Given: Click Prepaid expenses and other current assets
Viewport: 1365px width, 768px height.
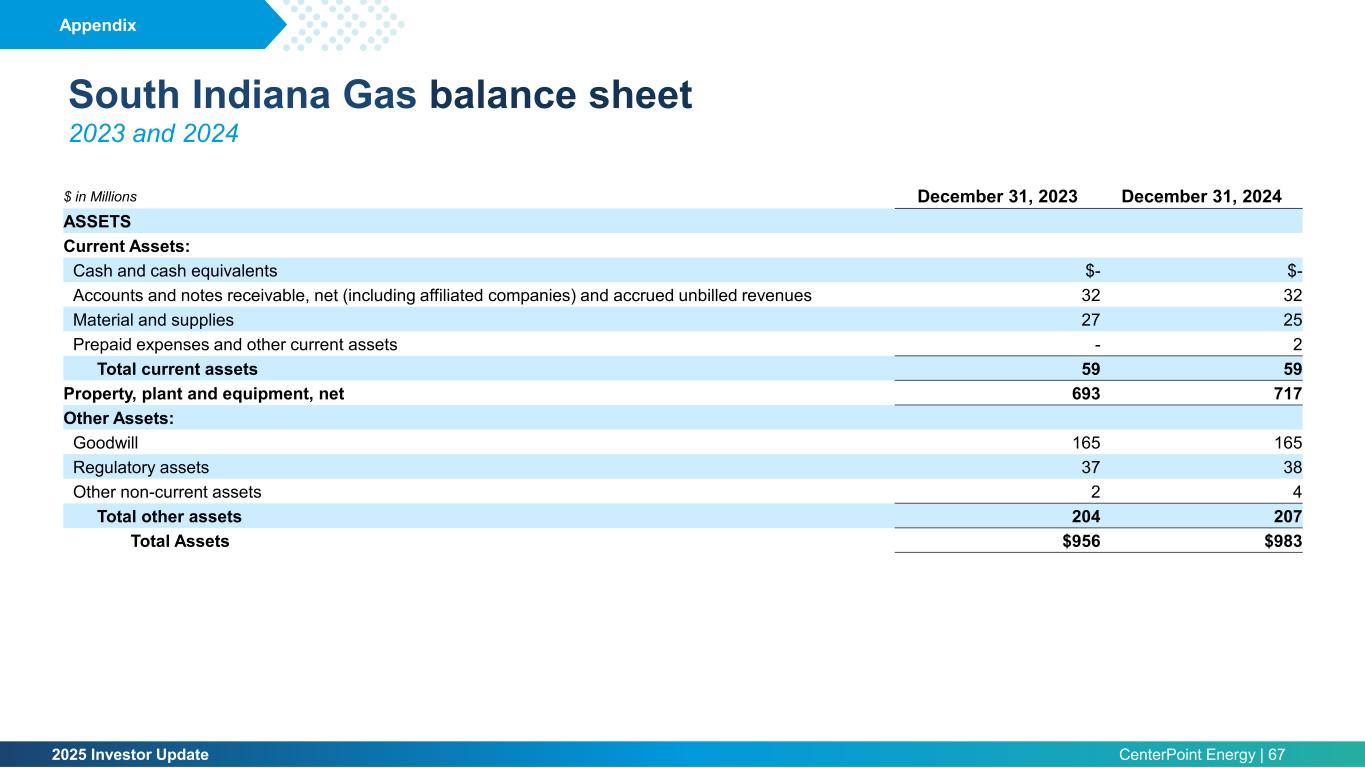Looking at the screenshot, I should click(x=235, y=344).
